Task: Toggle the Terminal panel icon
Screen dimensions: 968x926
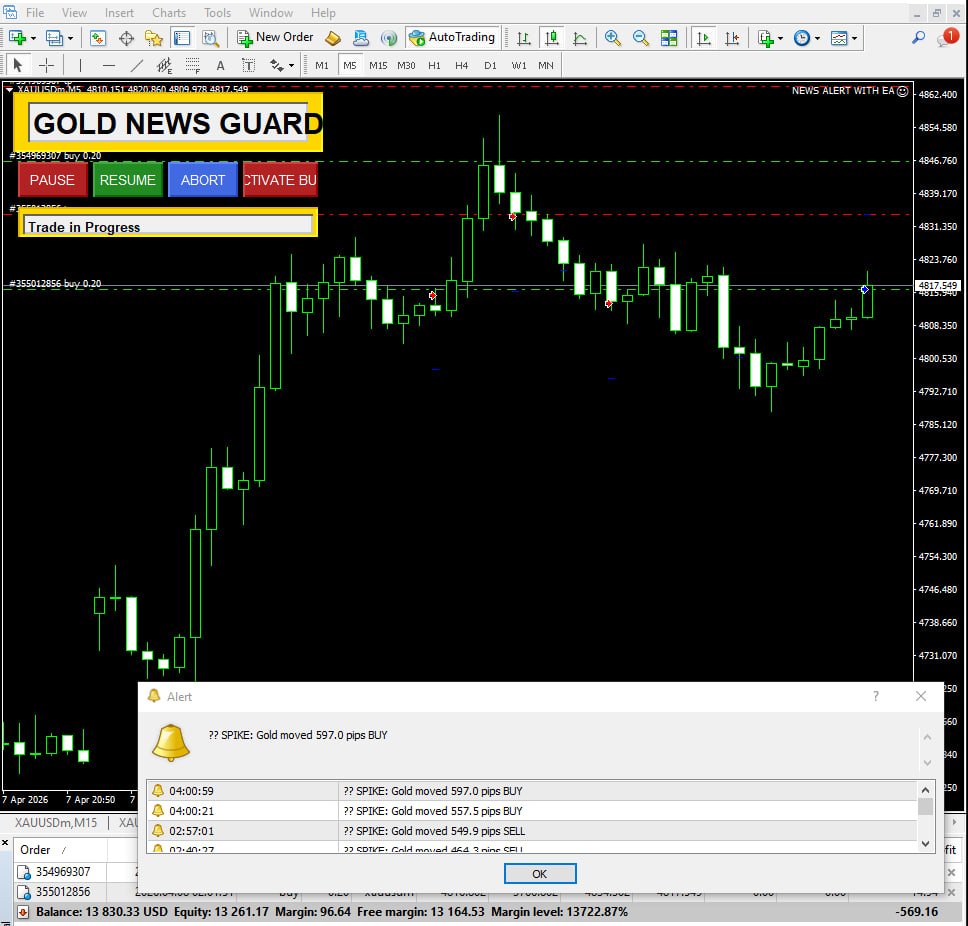Action: click(182, 38)
